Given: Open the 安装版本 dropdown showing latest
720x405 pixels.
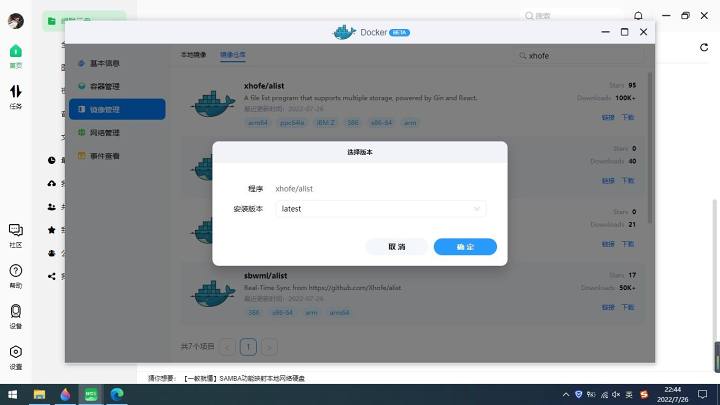Looking at the screenshot, I should coord(381,209).
